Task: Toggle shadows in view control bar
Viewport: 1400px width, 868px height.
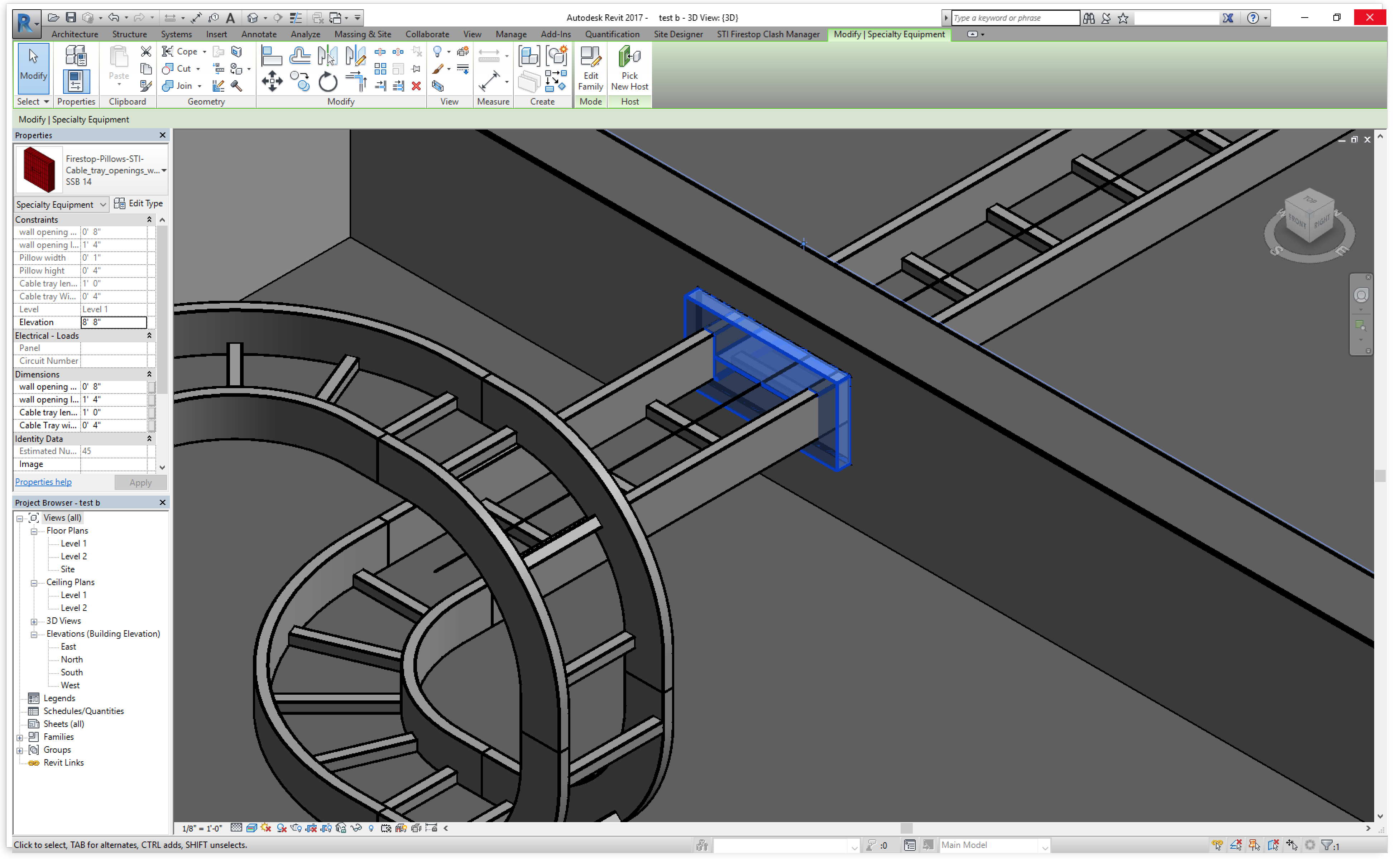Action: pos(281,828)
